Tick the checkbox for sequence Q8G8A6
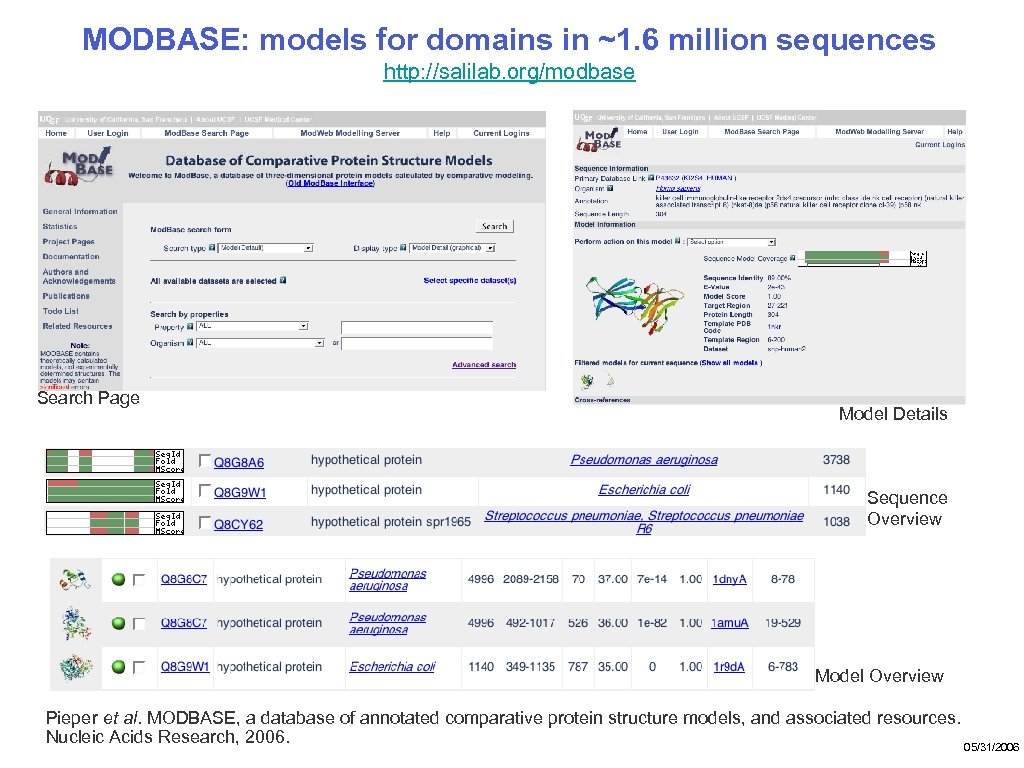1024x768 pixels. [204, 461]
